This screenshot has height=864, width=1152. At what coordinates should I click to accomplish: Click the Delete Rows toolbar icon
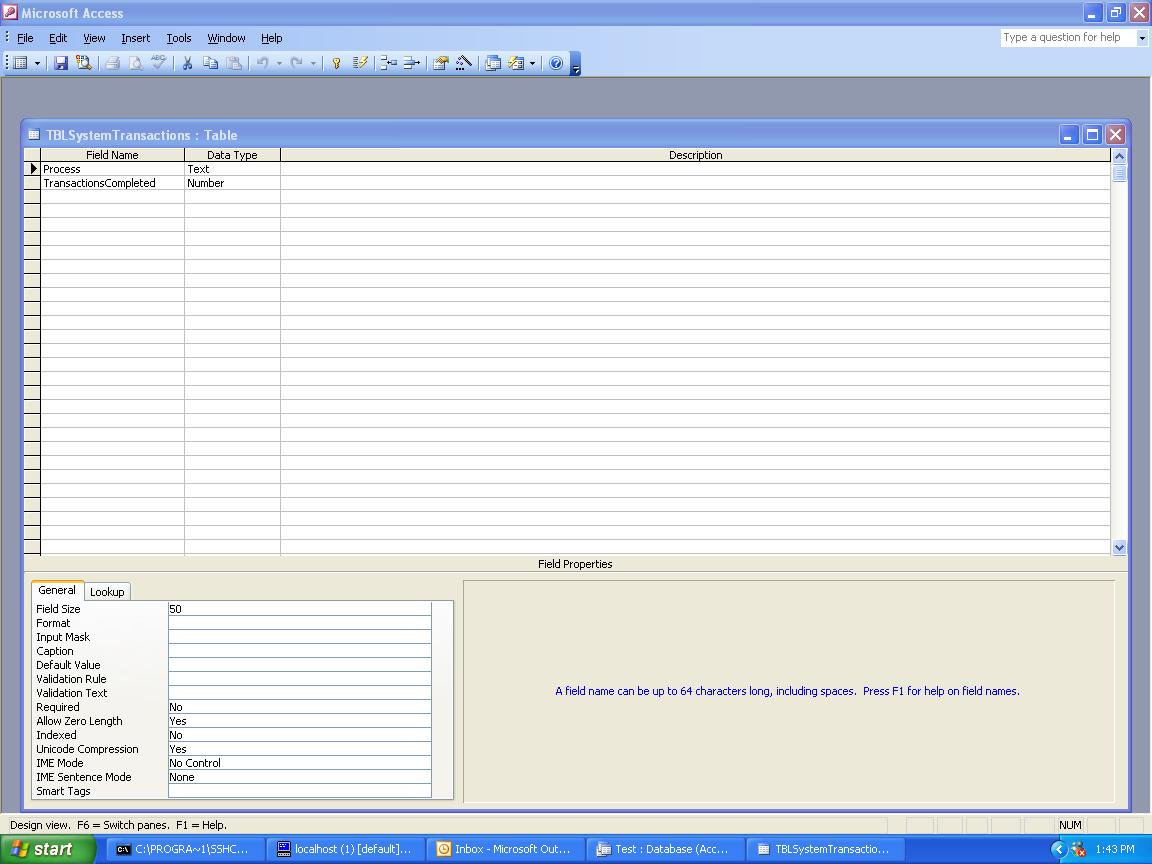pos(411,63)
